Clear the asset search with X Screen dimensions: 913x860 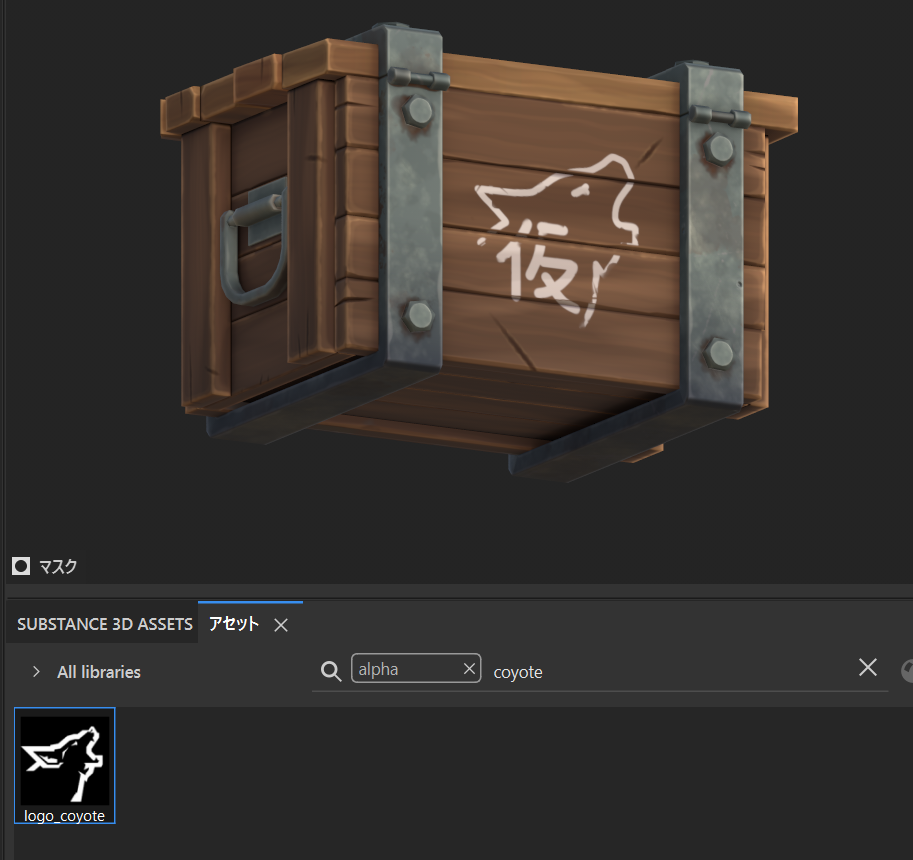point(867,668)
